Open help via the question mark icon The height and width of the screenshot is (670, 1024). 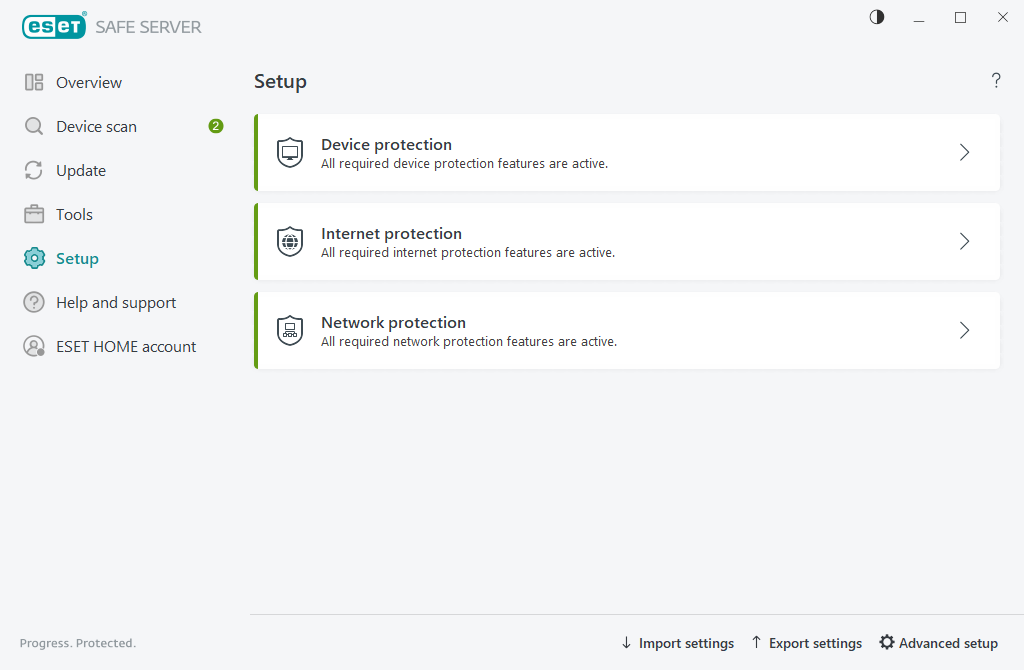pyautogui.click(x=996, y=80)
